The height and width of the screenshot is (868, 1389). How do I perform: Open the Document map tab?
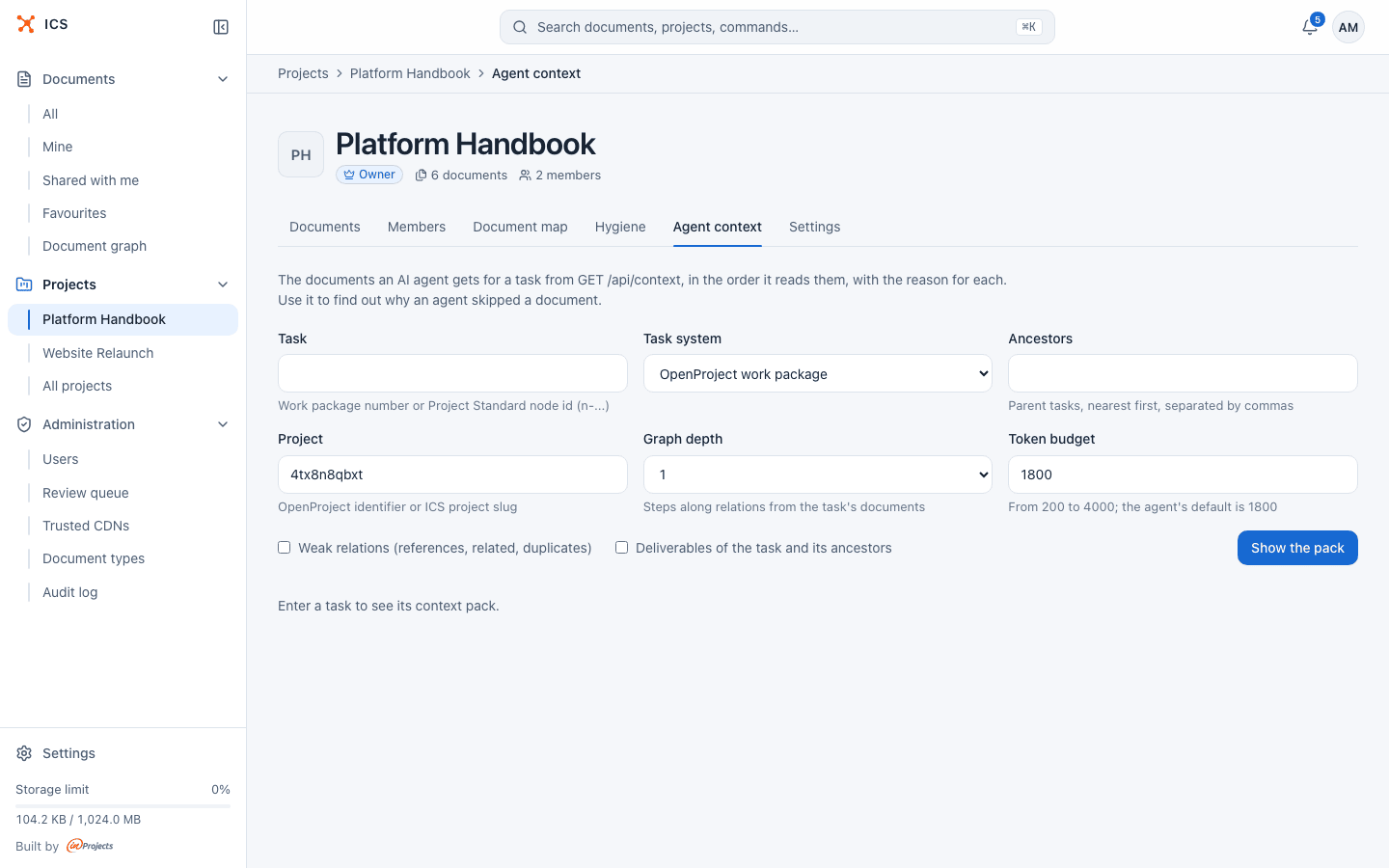coord(520,227)
